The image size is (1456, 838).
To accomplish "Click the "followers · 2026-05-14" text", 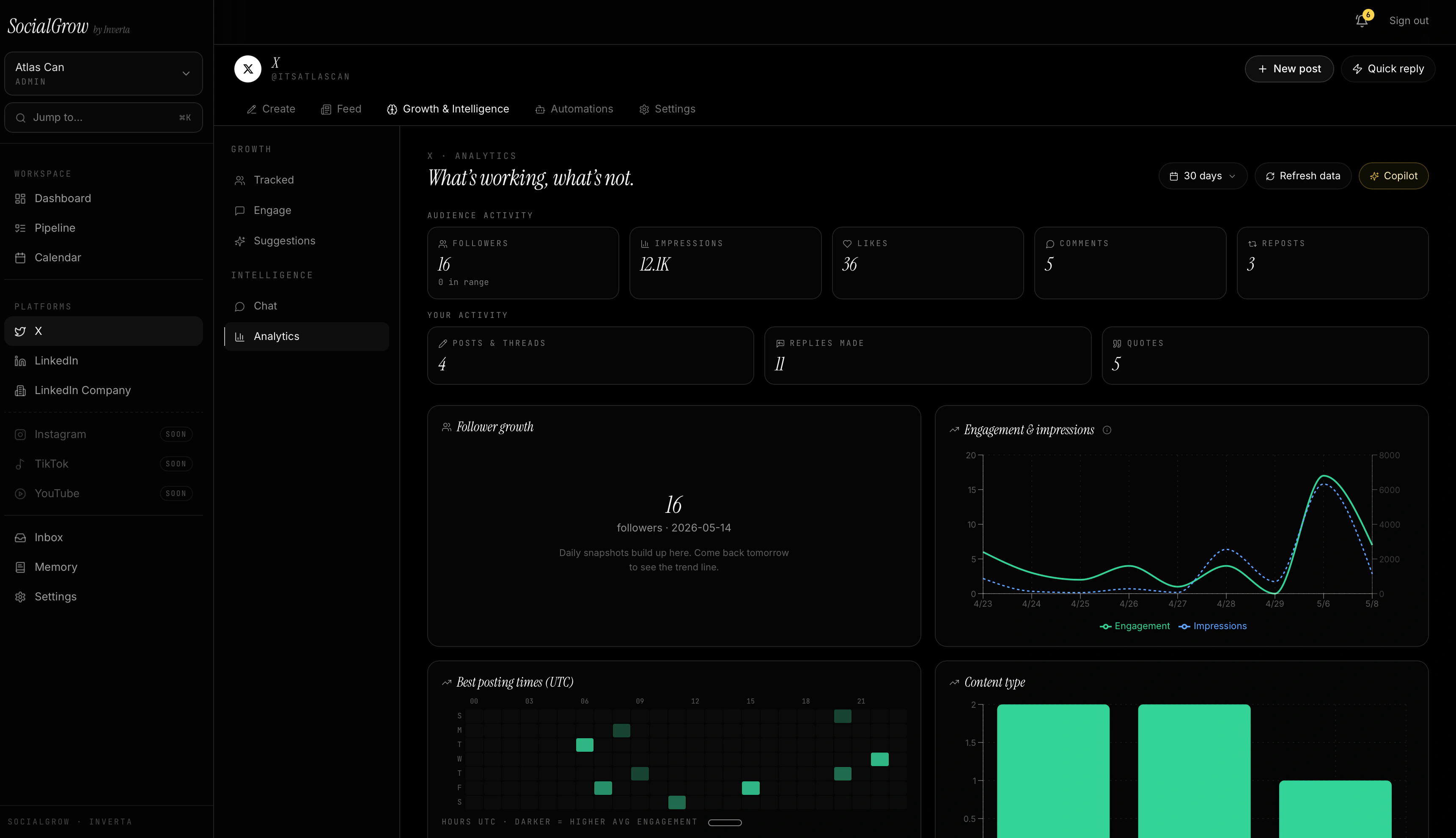I will click(x=673, y=529).
